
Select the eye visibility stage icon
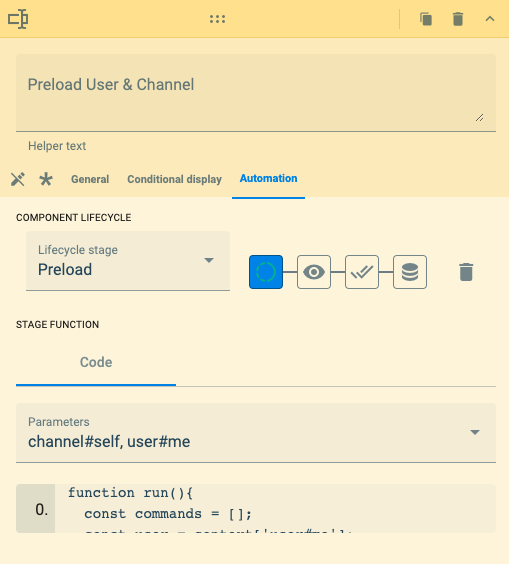[x=314, y=272]
